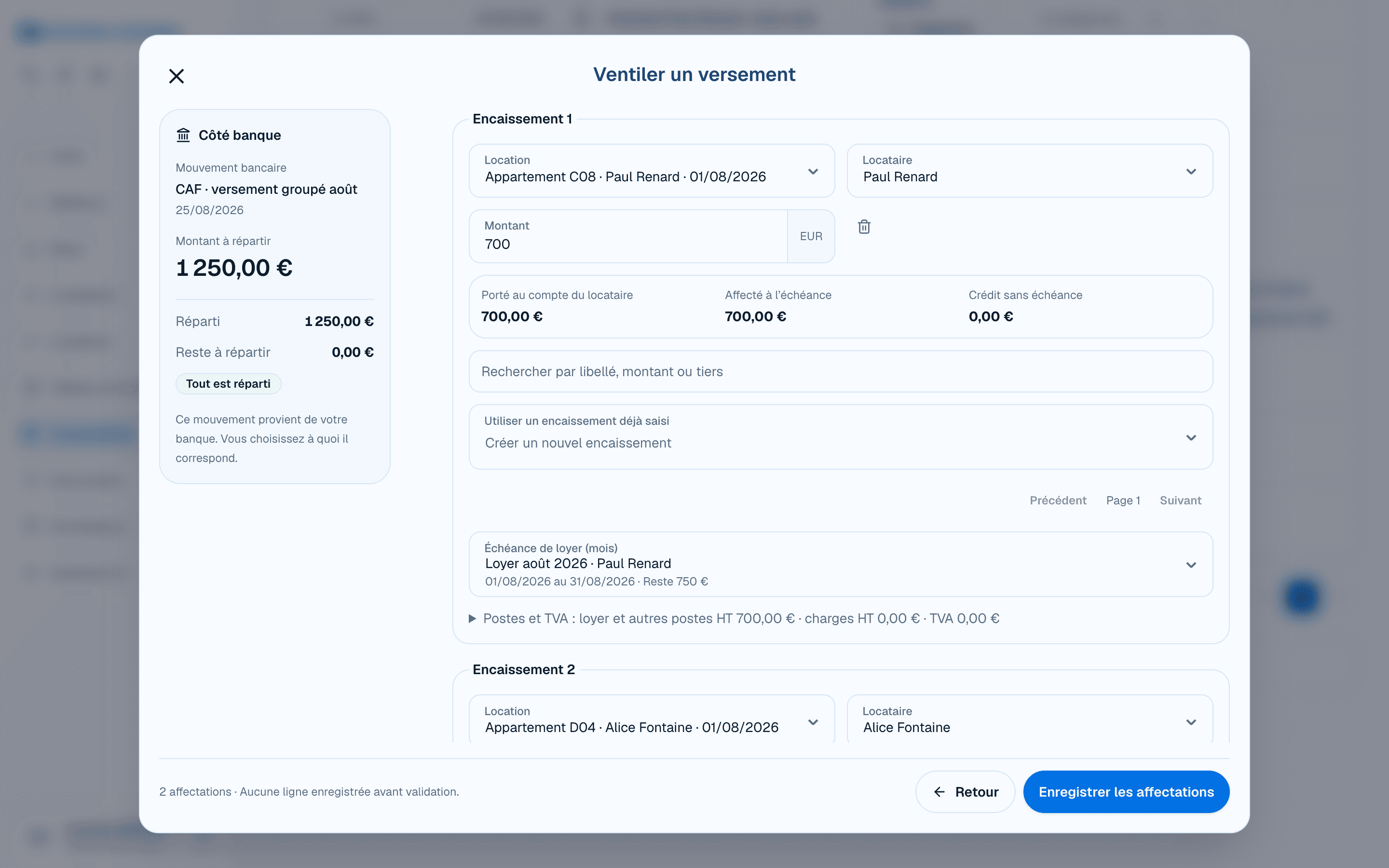Click the Encaissement 2 heading
The width and height of the screenshot is (1389, 868).
click(x=523, y=669)
